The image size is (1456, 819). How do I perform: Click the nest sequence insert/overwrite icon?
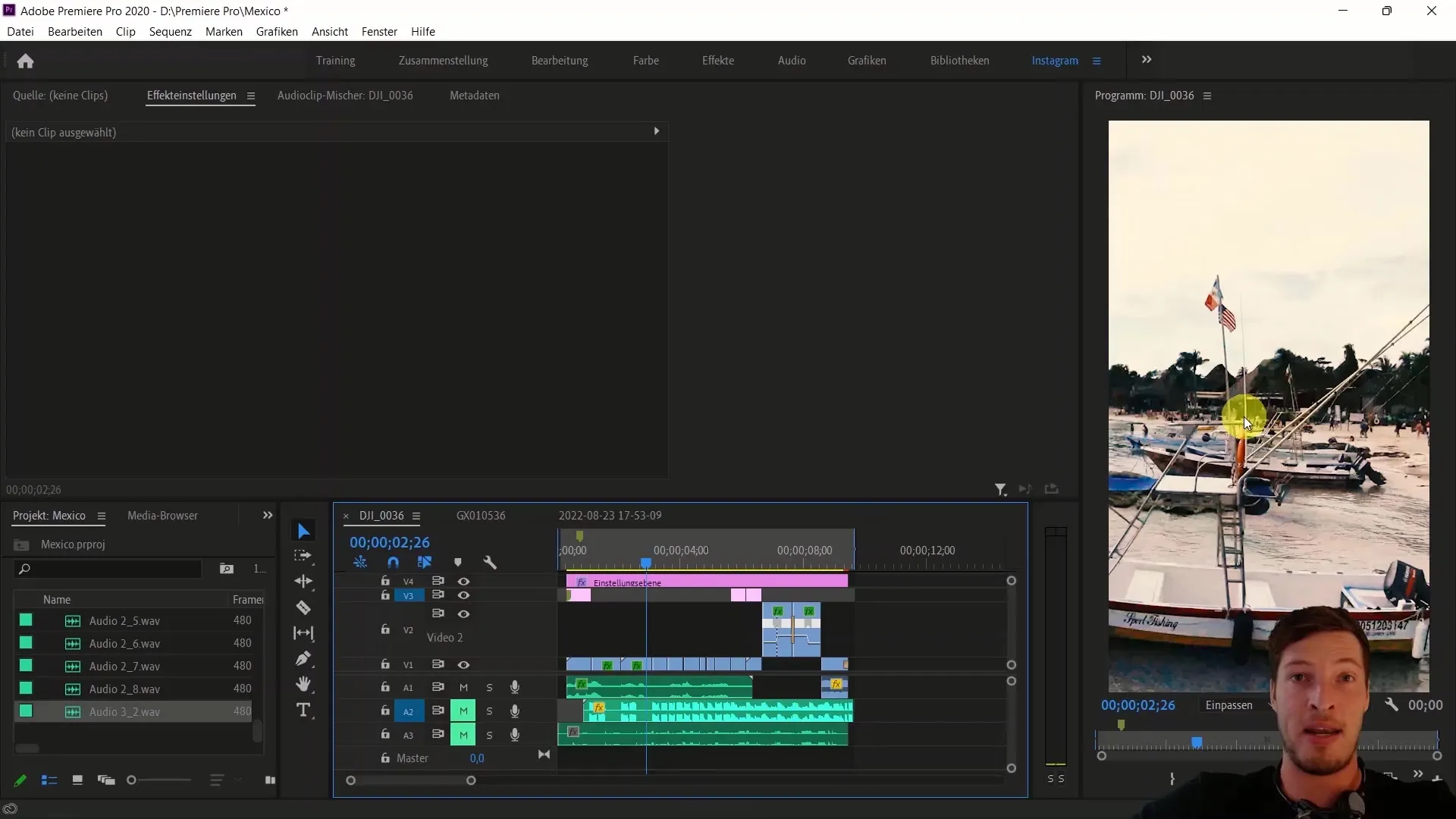pos(360,563)
